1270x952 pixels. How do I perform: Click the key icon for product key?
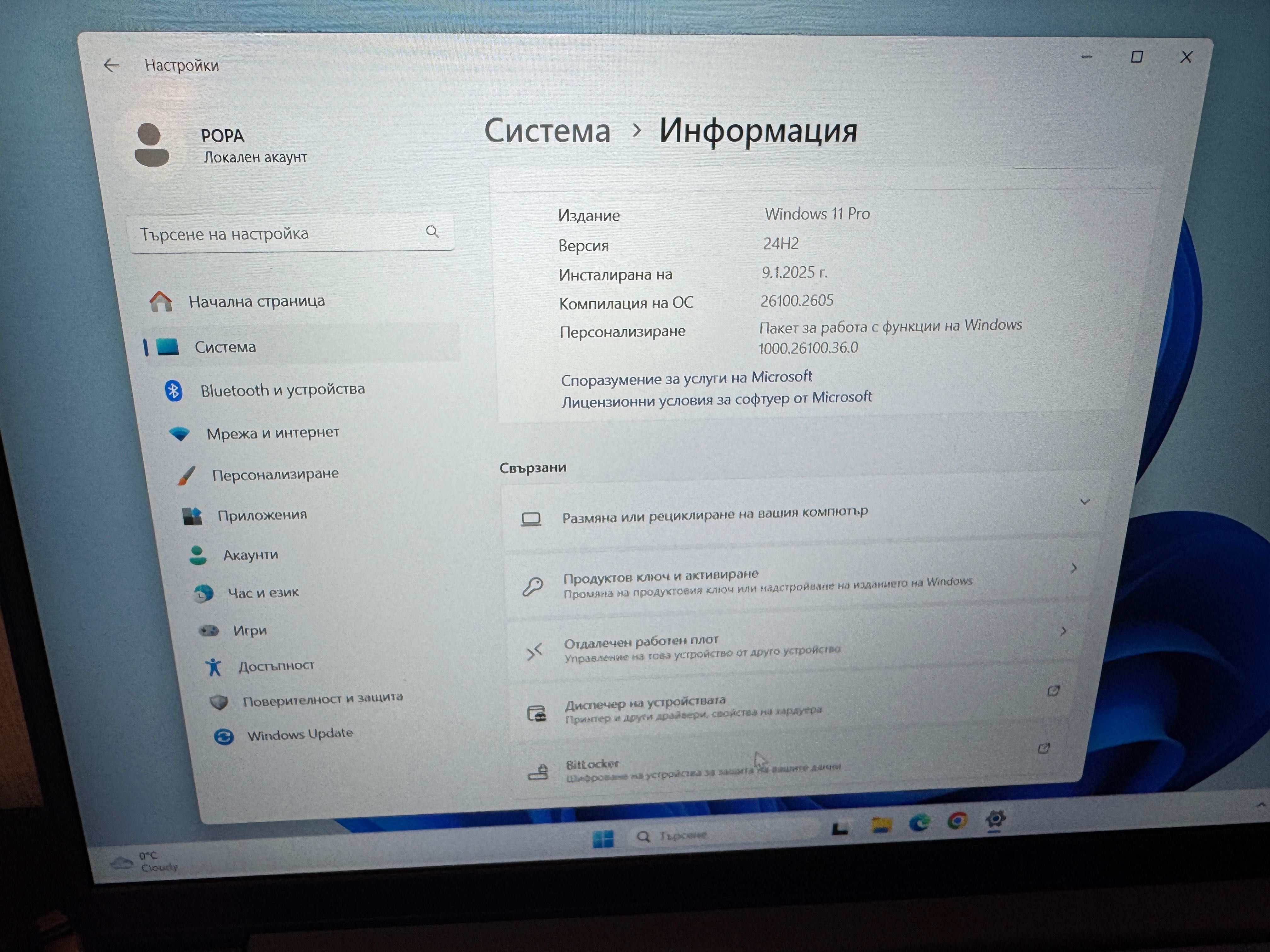point(532,586)
